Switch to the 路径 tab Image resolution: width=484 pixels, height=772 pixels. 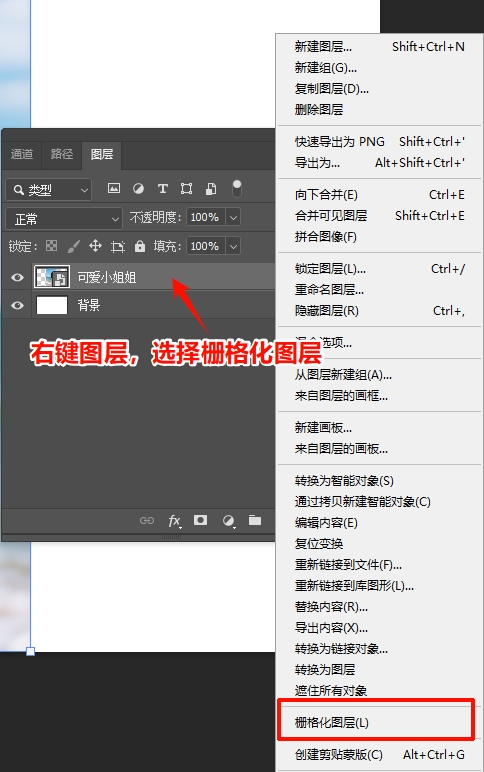pos(62,154)
